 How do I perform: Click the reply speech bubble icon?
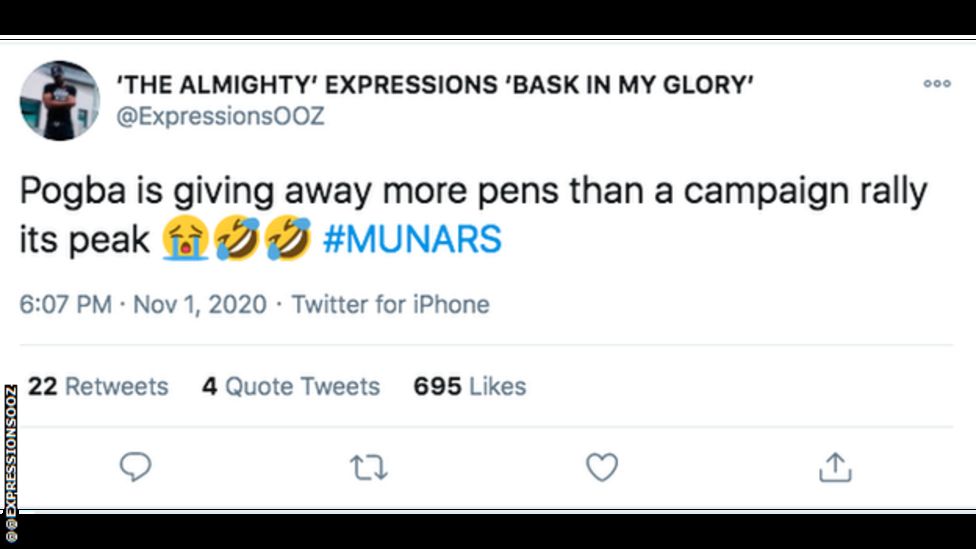pos(135,467)
